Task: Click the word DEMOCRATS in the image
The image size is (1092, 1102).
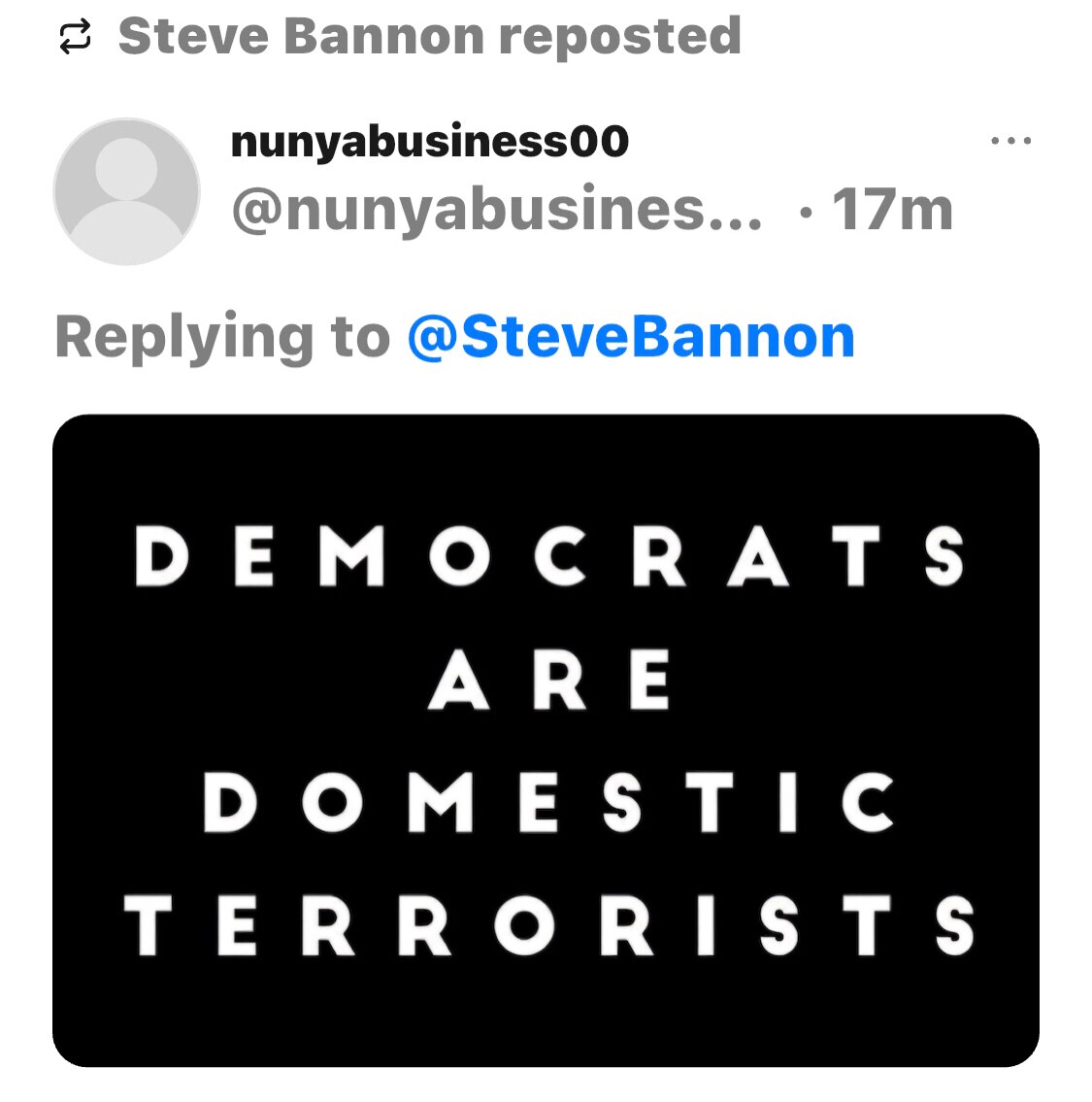Action: pos(549,556)
